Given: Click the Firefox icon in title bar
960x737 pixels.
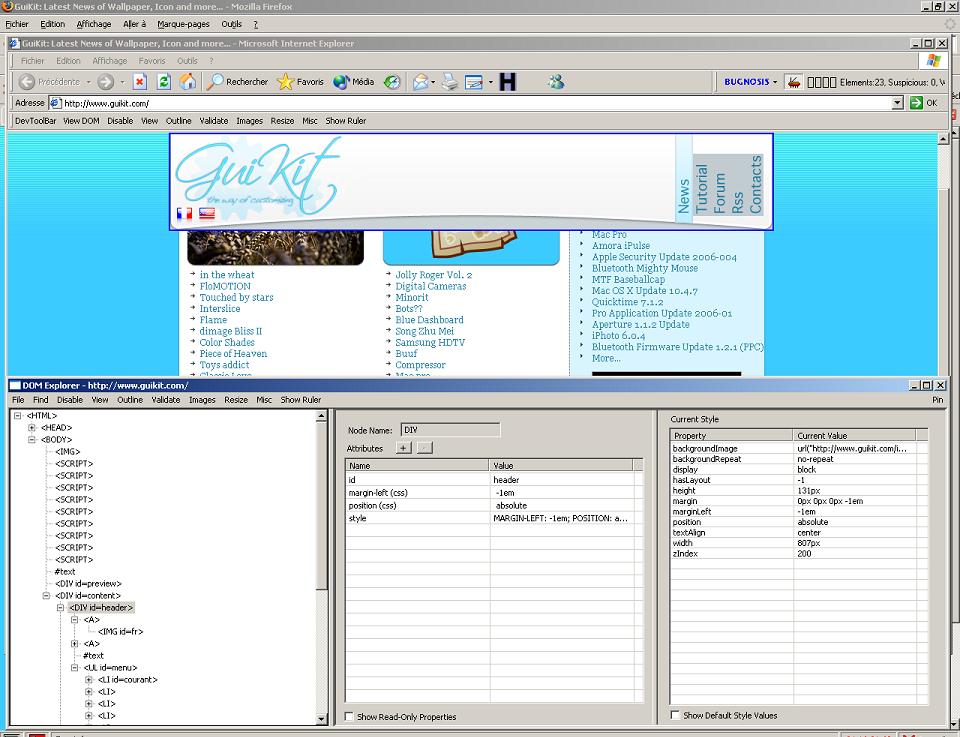Looking at the screenshot, I should [x=7, y=6].
